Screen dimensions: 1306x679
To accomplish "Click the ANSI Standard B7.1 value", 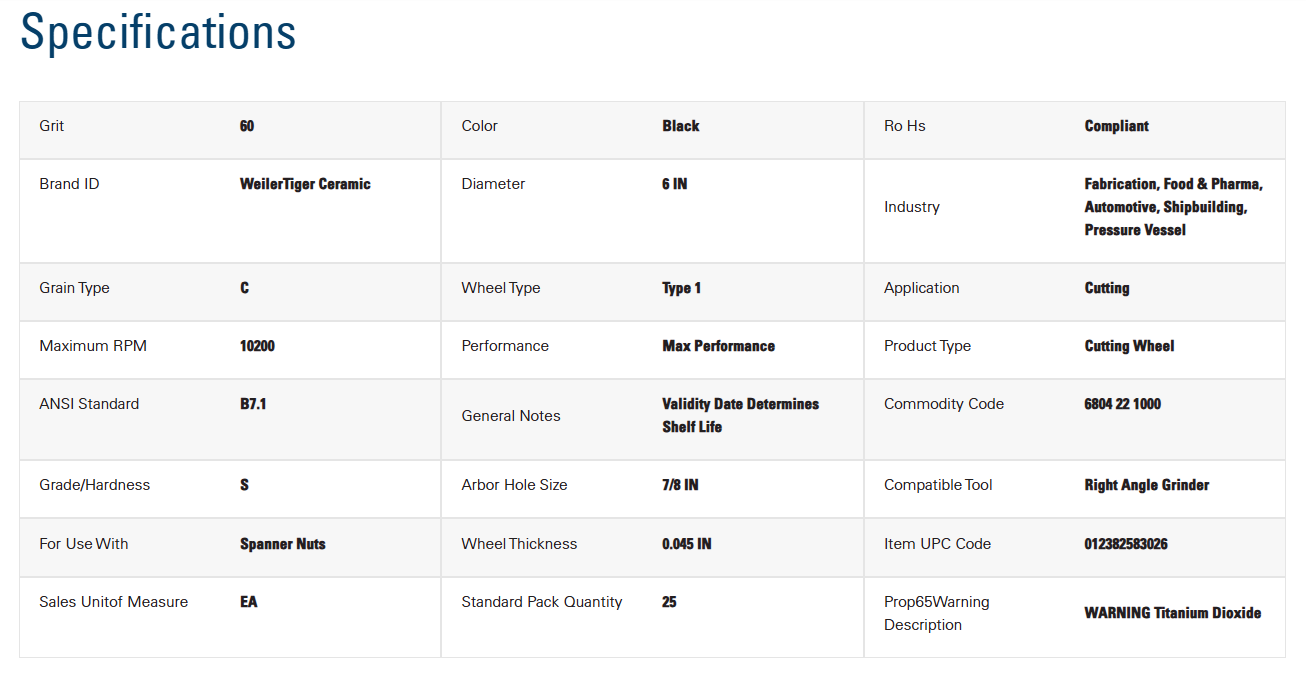I will 253,404.
